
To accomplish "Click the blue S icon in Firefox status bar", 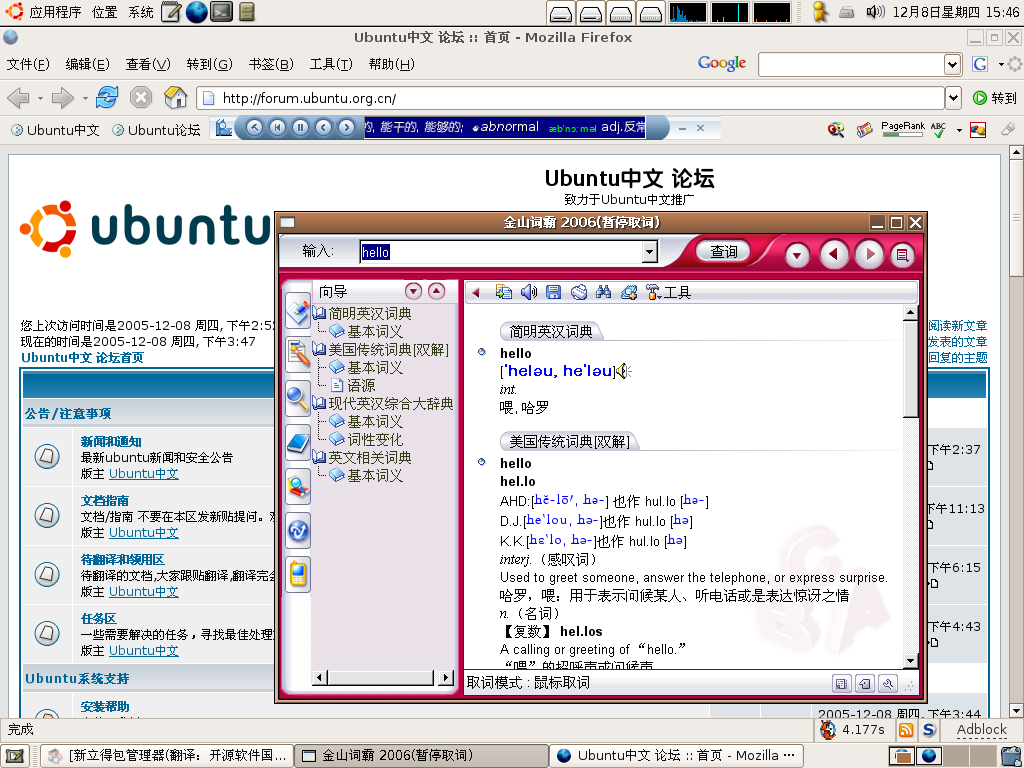I will tap(929, 729).
